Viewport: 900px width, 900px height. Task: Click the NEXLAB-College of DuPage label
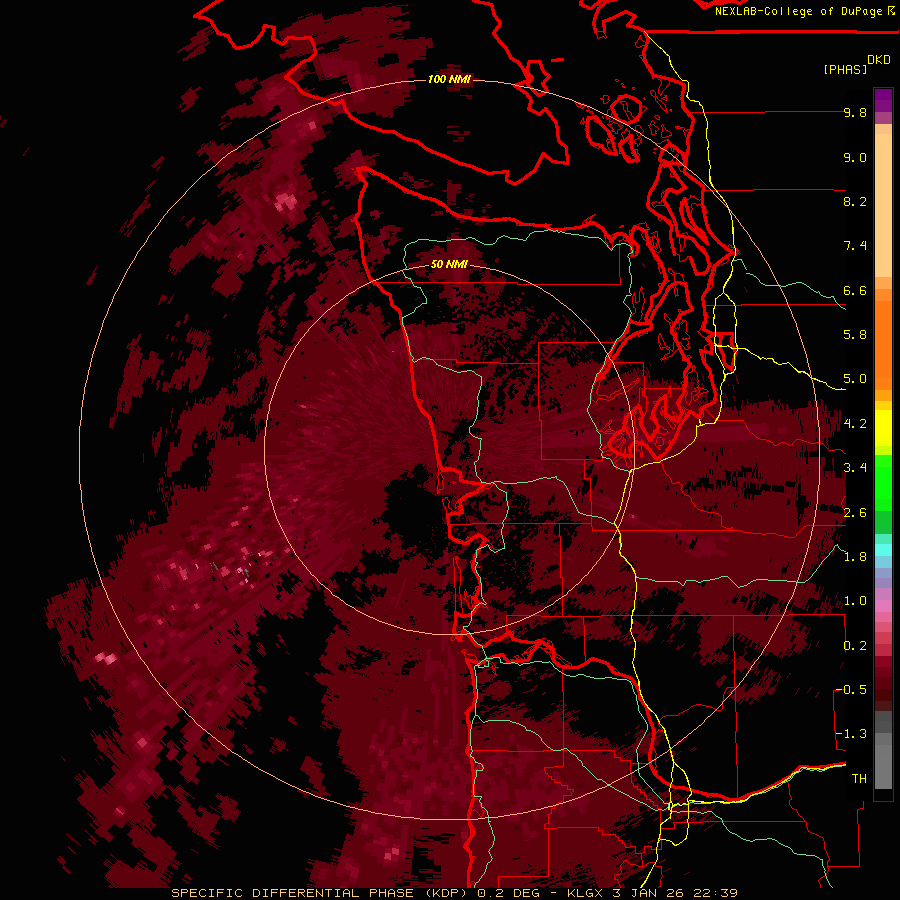pyautogui.click(x=799, y=11)
